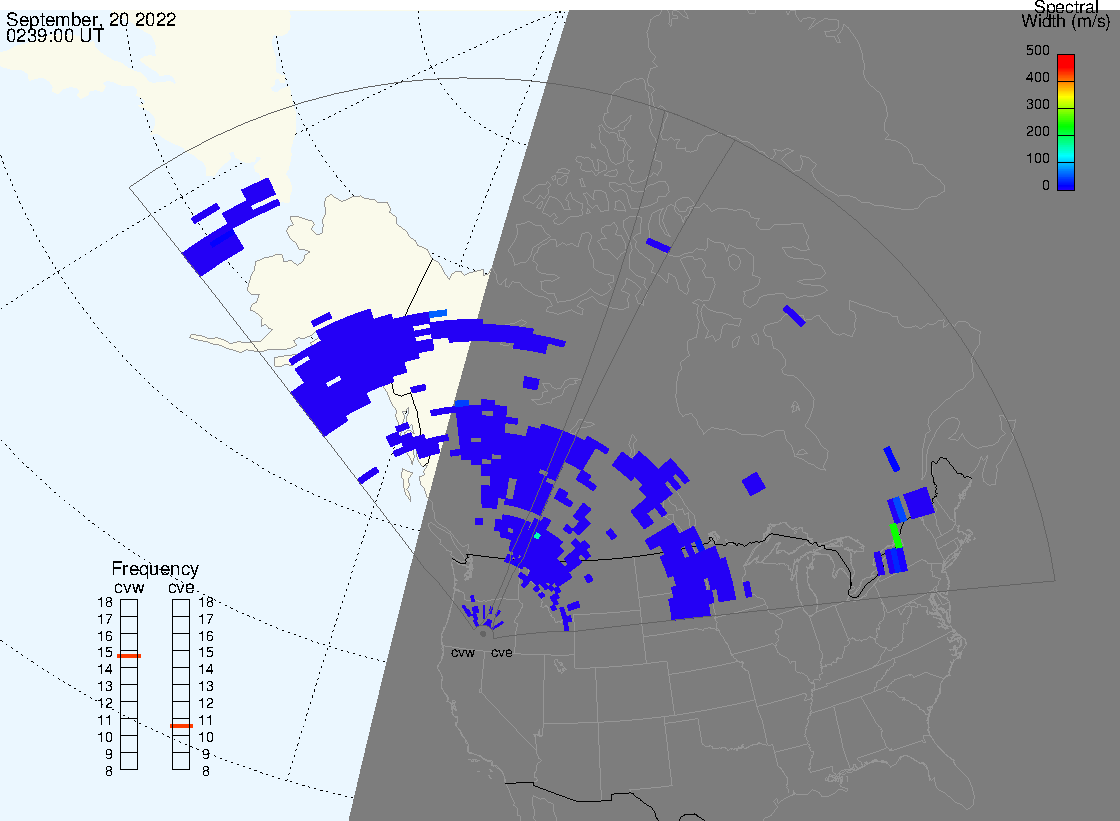This screenshot has width=1120, height=821.
Task: Click the cvw frequency scale bar
Action: click(129, 685)
